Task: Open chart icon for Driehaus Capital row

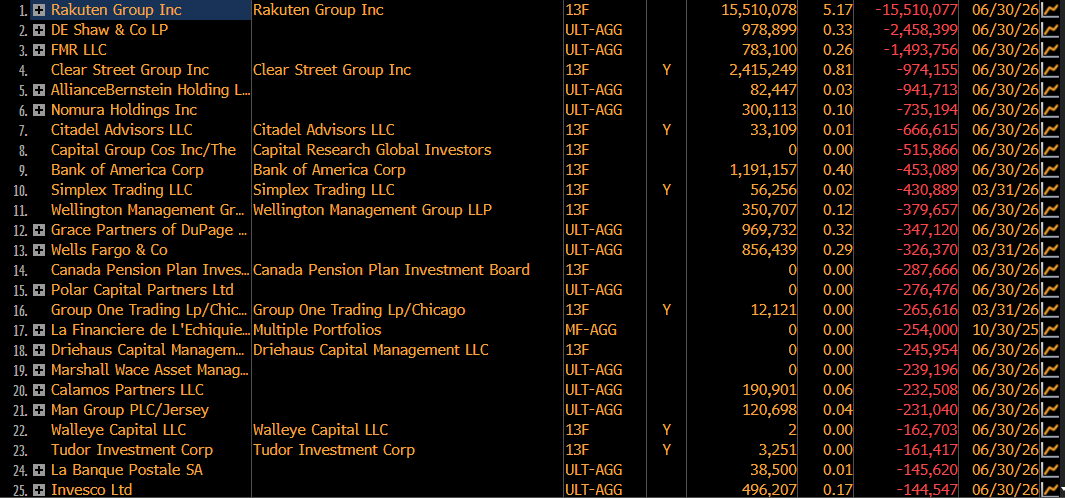Action: 1050,350
